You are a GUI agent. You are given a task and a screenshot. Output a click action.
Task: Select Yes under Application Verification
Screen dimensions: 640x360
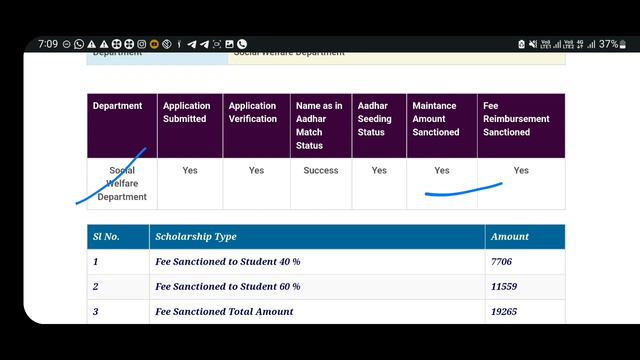point(256,171)
